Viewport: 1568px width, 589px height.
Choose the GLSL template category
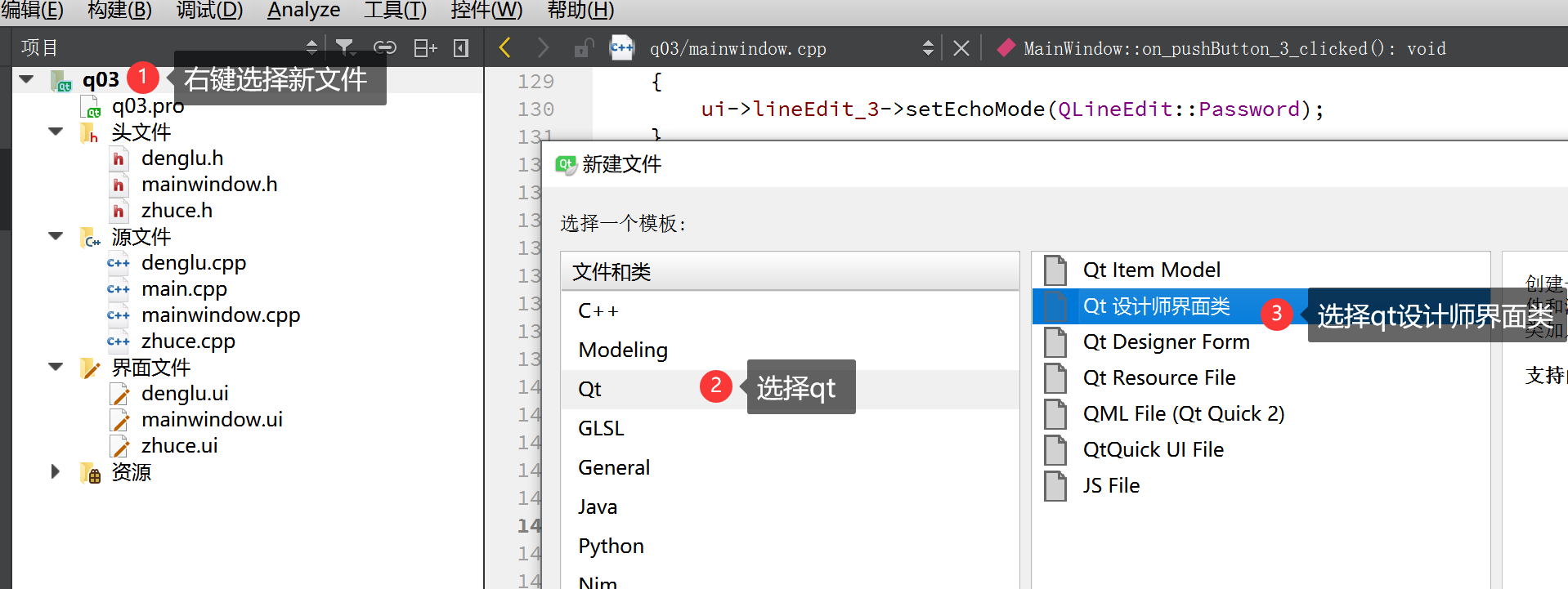coord(790,428)
